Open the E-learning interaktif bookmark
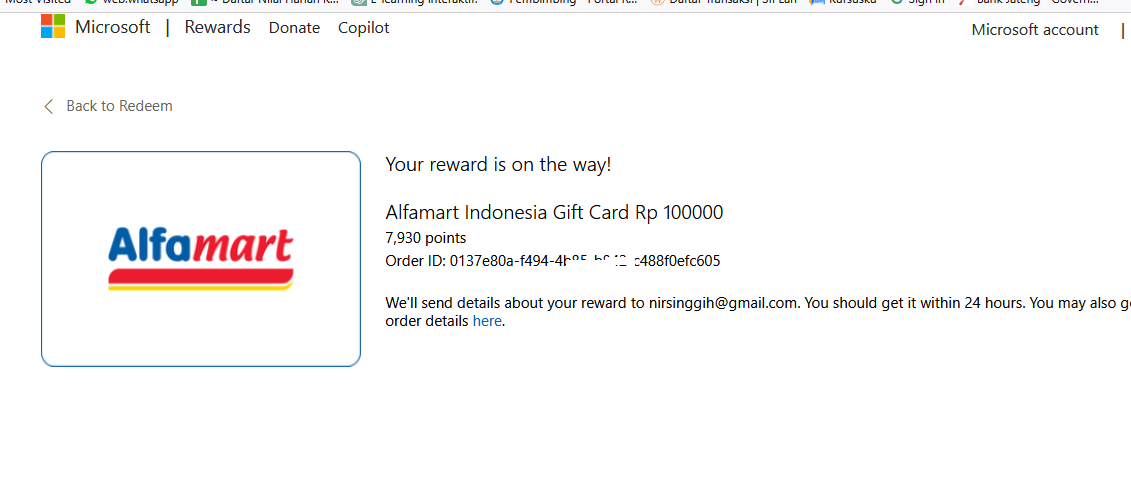This screenshot has height=491, width=1131. pos(415,2)
